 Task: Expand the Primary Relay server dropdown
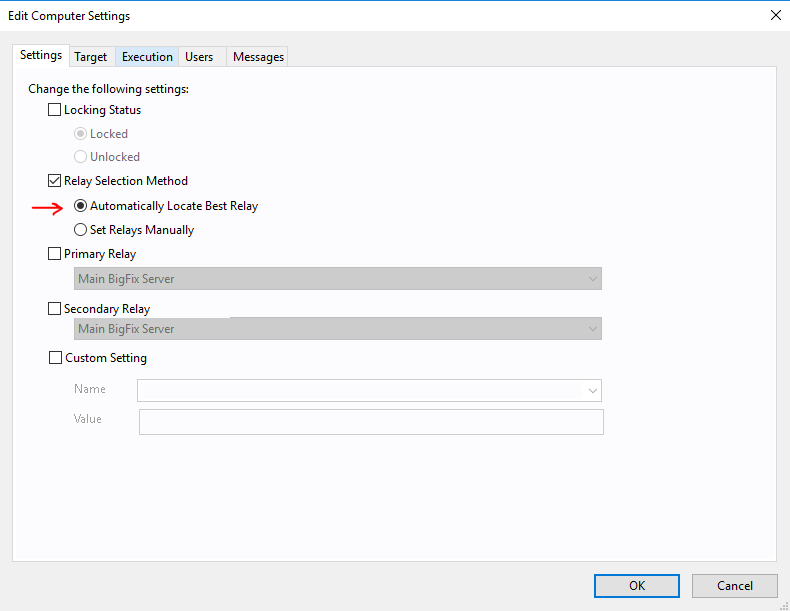338,279
